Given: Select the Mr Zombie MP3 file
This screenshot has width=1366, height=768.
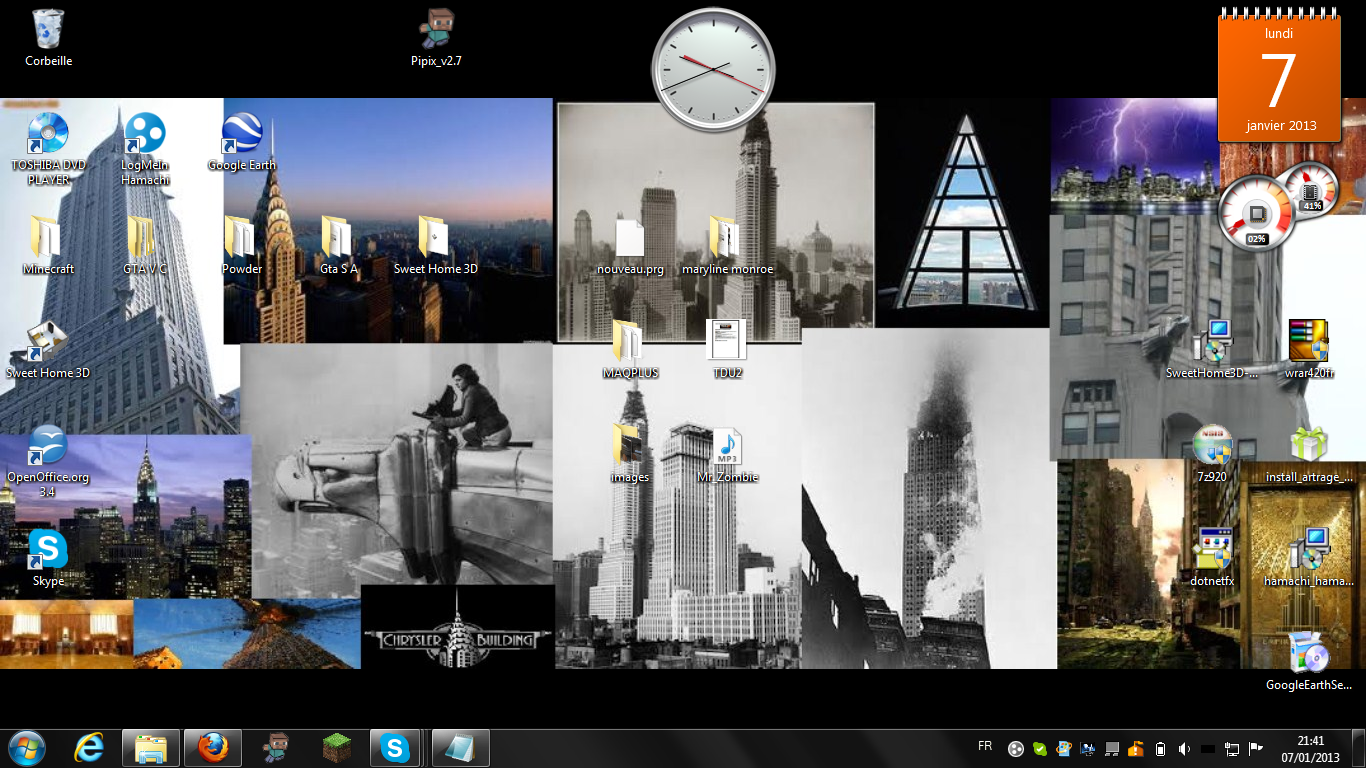Looking at the screenshot, I should [x=727, y=454].
